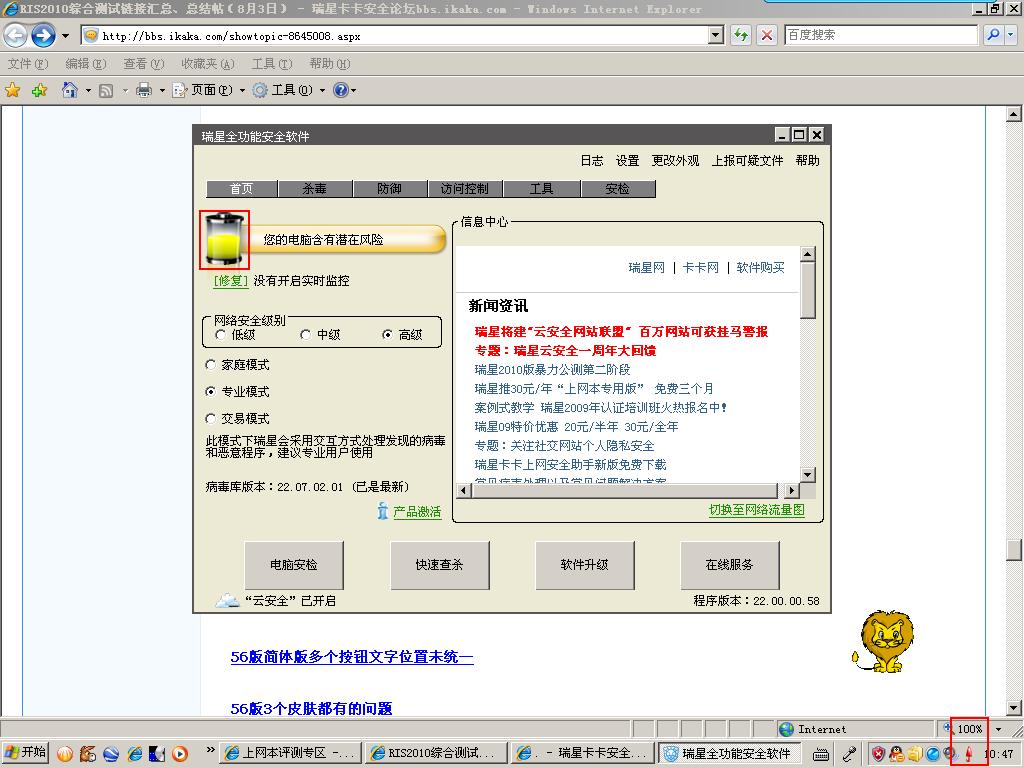
Task: Open the zoom level dropdown arrow
Action: point(999,729)
